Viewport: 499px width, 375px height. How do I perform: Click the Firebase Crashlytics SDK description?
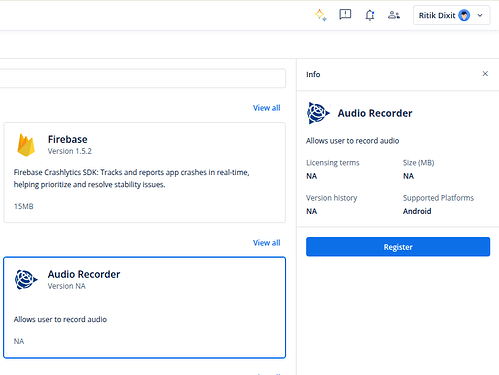coord(131,178)
